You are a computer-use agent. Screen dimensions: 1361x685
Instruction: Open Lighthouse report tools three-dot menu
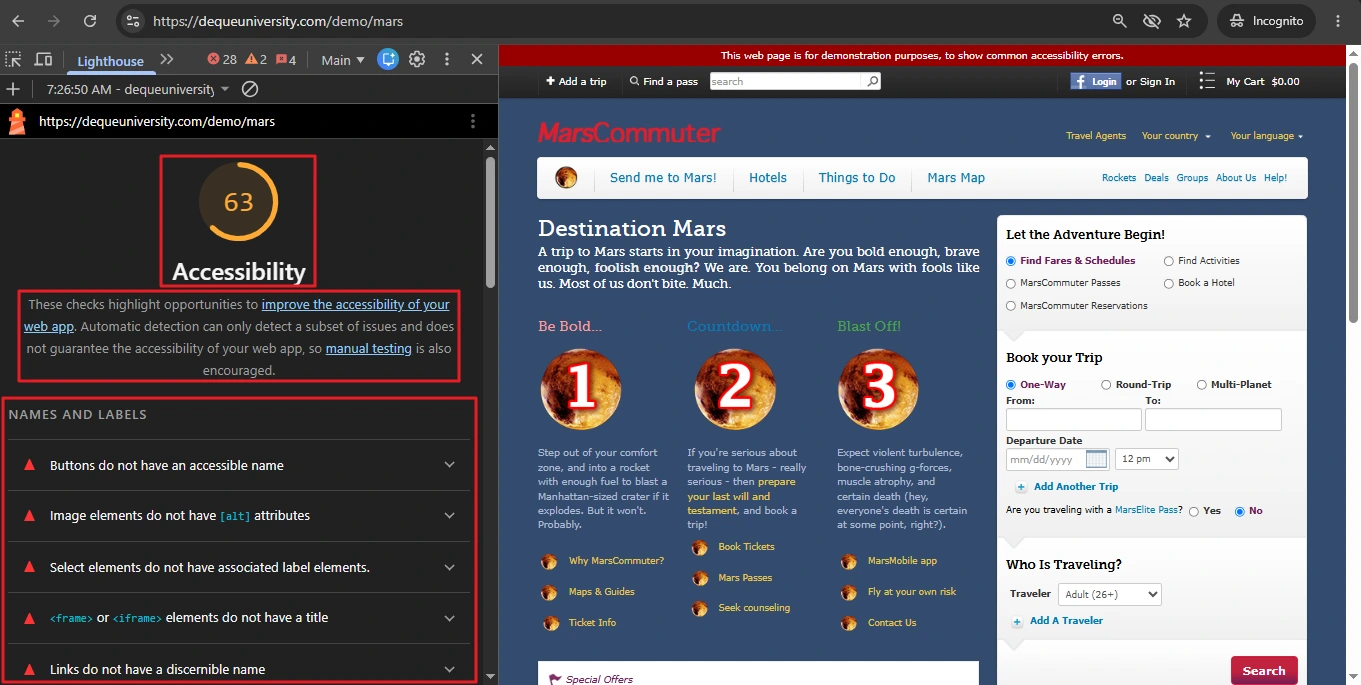tap(473, 121)
